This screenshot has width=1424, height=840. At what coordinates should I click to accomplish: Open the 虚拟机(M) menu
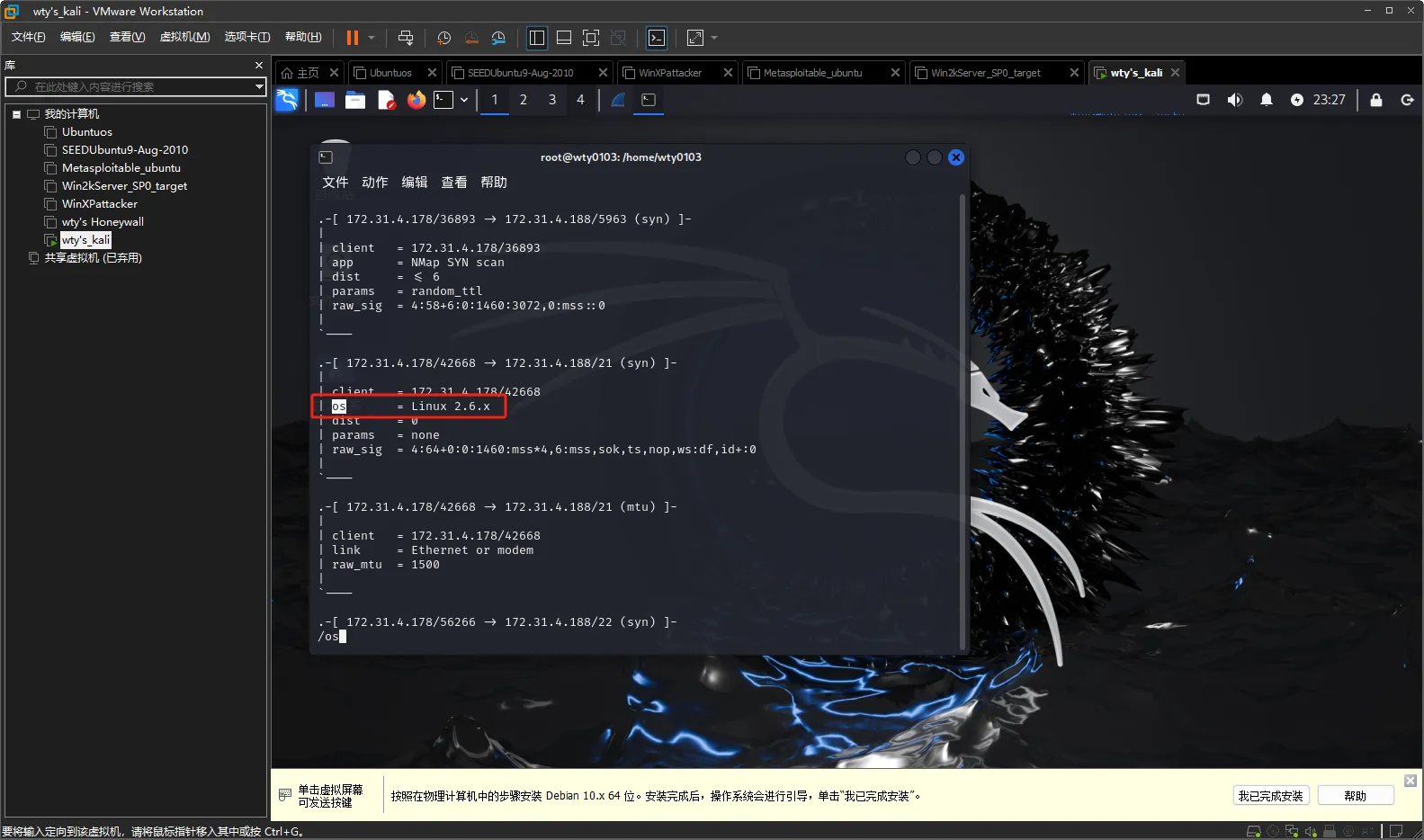tap(184, 37)
